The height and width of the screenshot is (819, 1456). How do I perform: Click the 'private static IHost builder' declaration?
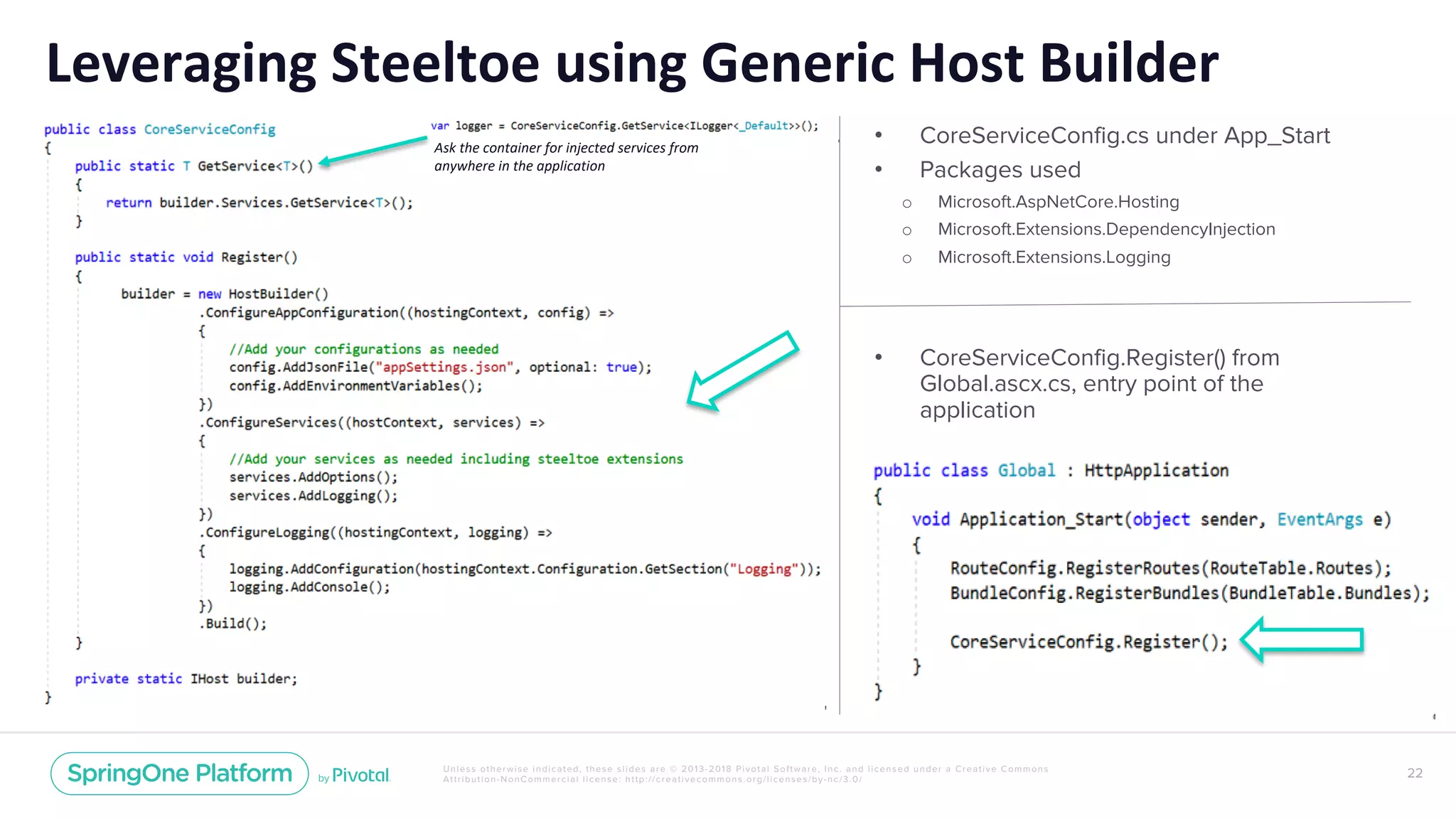click(186, 679)
